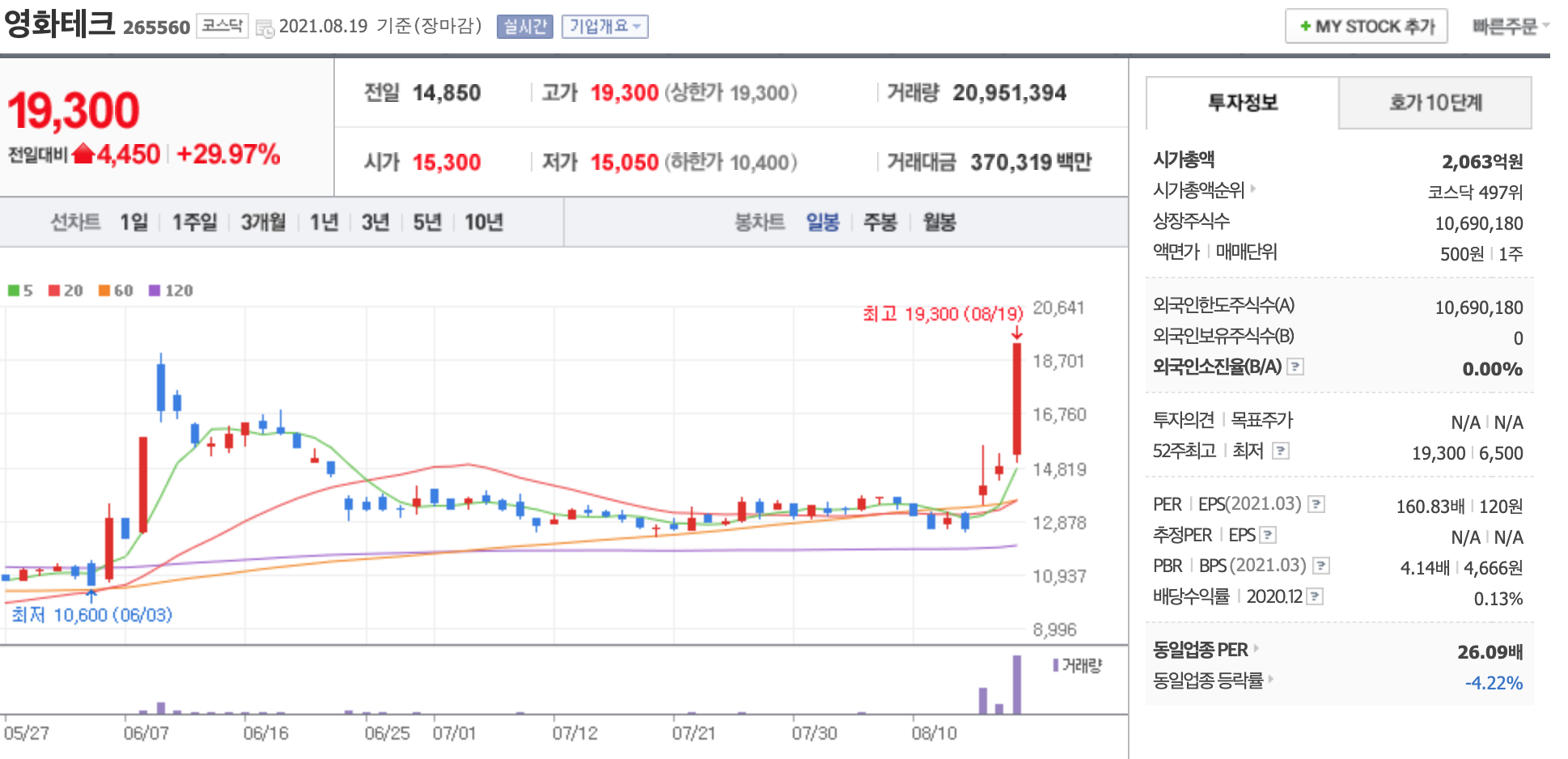Switch to the 호가10단계 tab

(x=1435, y=103)
